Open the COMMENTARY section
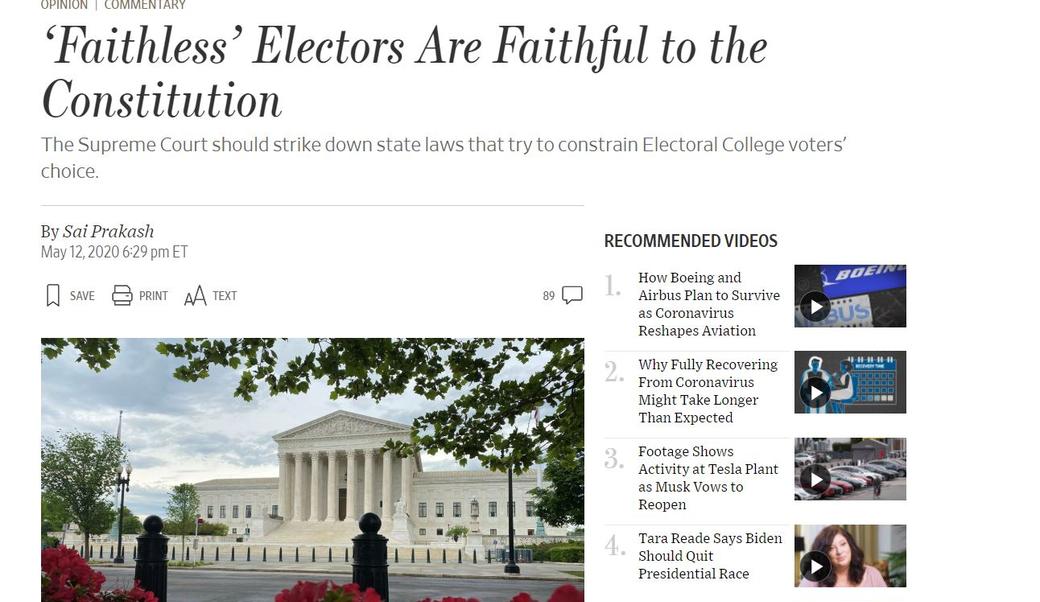1040x602 pixels. tap(144, 4)
